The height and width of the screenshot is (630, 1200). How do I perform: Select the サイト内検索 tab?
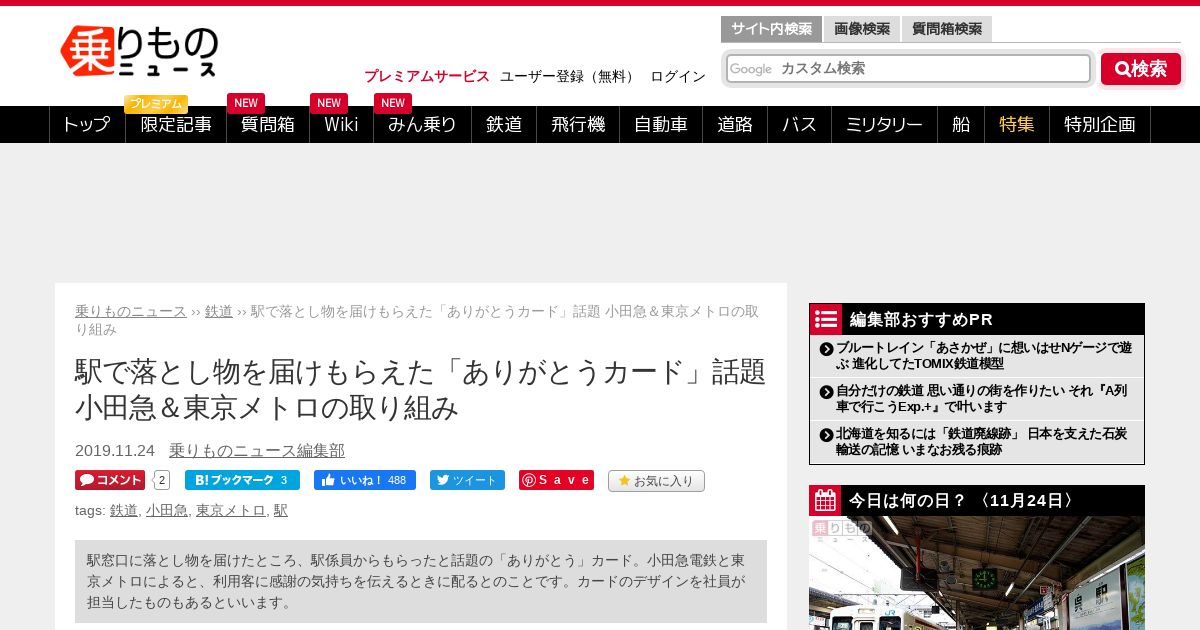(x=771, y=29)
